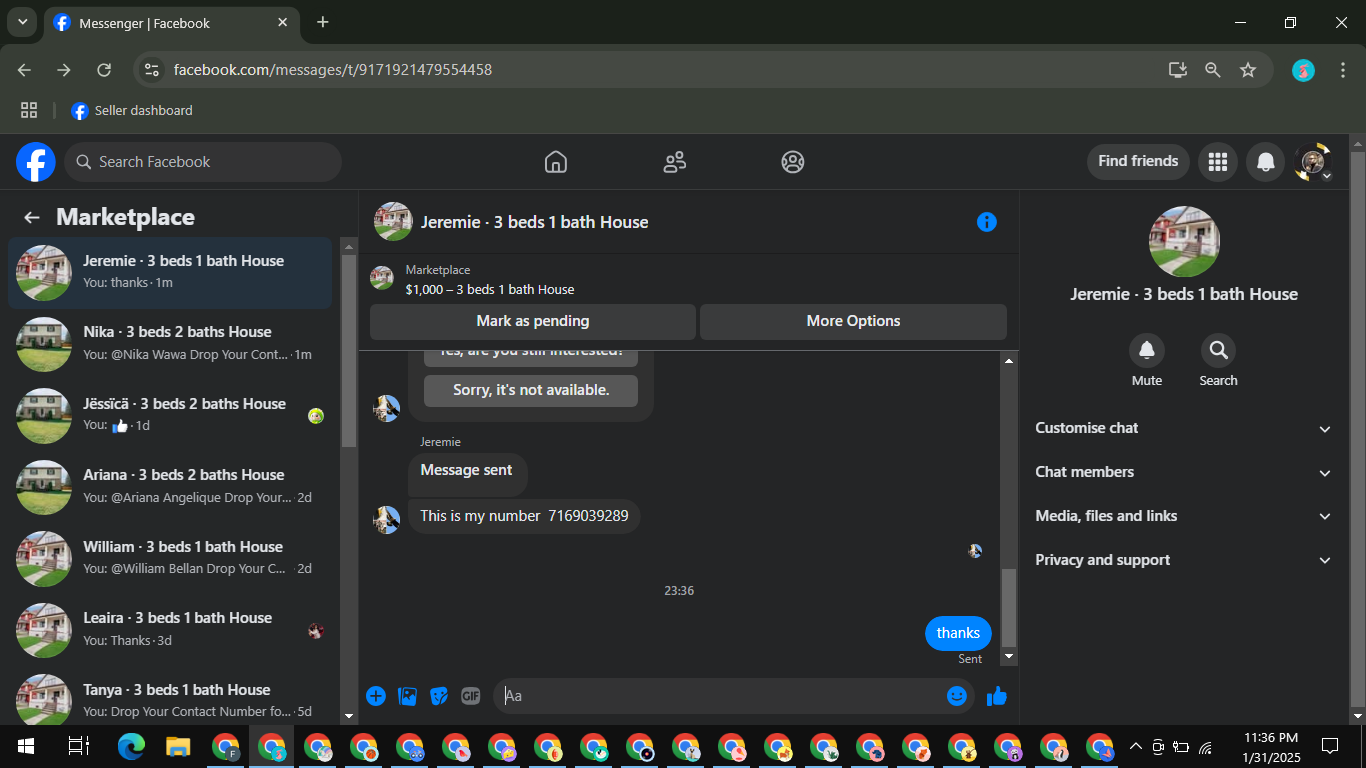Expand the Customise chat section
The image size is (1366, 768).
[1184, 428]
